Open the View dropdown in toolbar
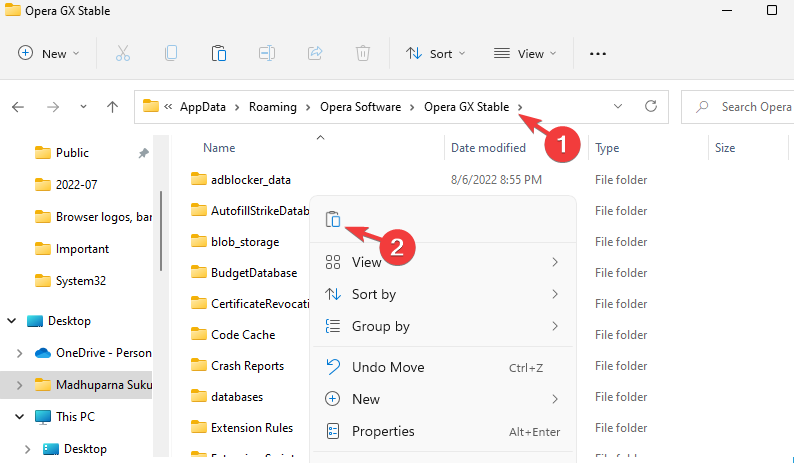 [x=525, y=53]
